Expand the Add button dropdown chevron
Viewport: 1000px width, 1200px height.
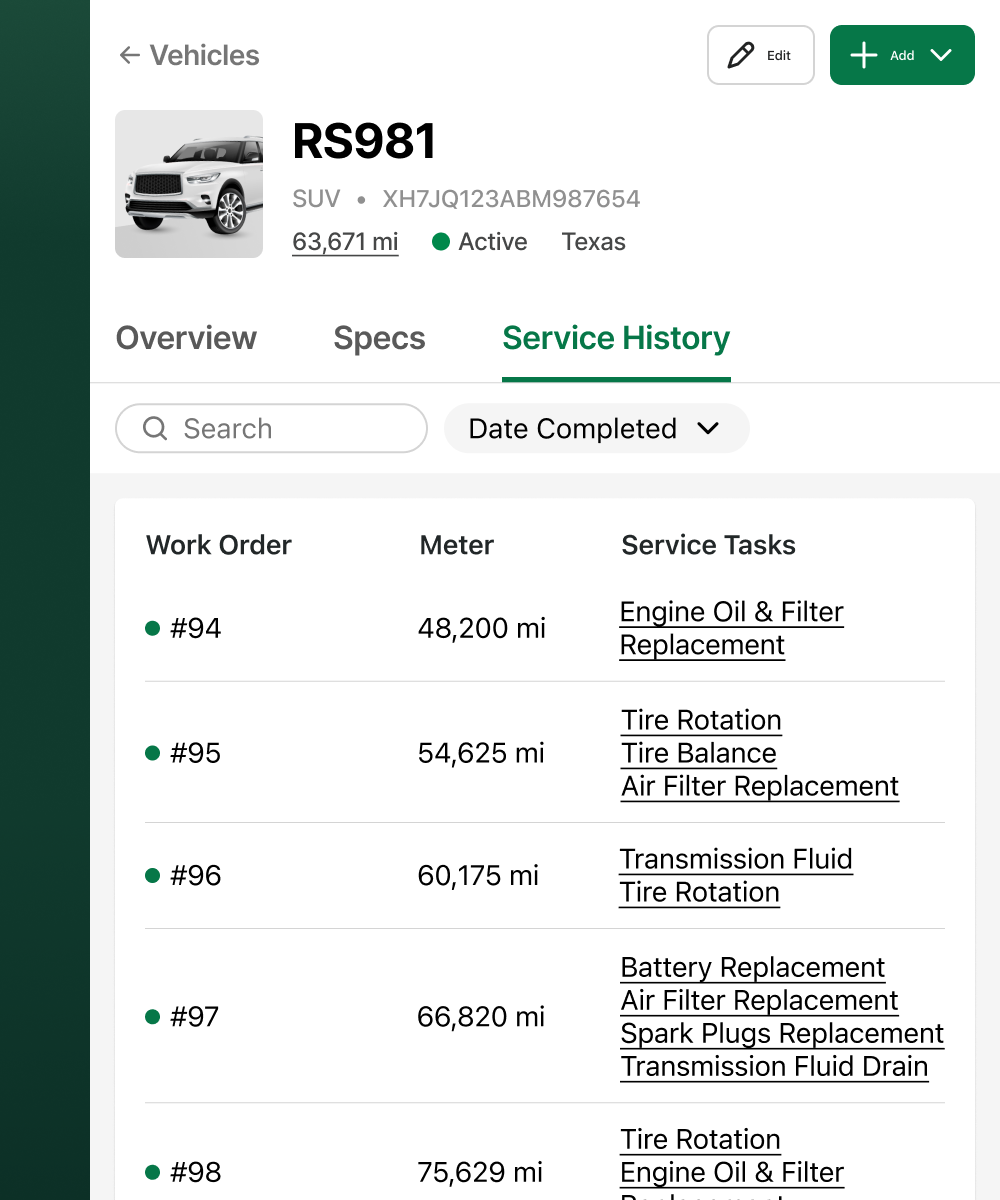click(x=941, y=56)
